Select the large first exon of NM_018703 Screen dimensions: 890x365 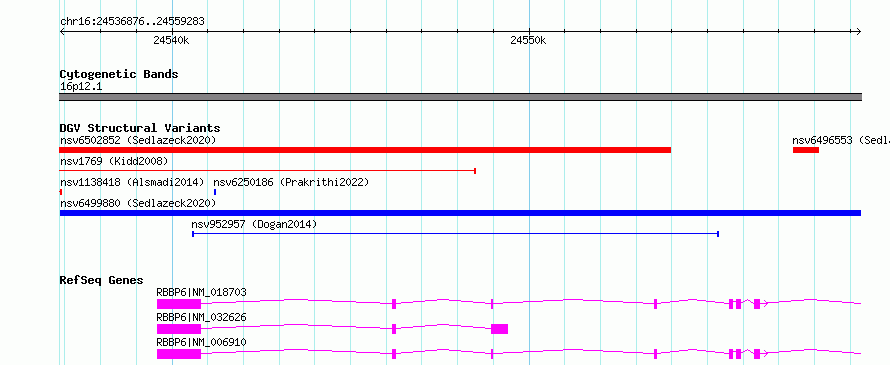coord(179,304)
